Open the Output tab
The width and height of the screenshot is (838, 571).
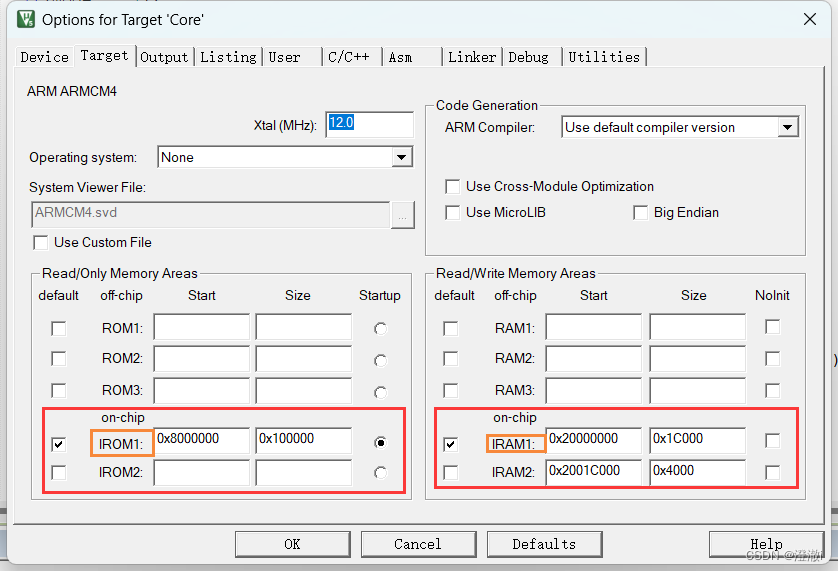(x=164, y=57)
